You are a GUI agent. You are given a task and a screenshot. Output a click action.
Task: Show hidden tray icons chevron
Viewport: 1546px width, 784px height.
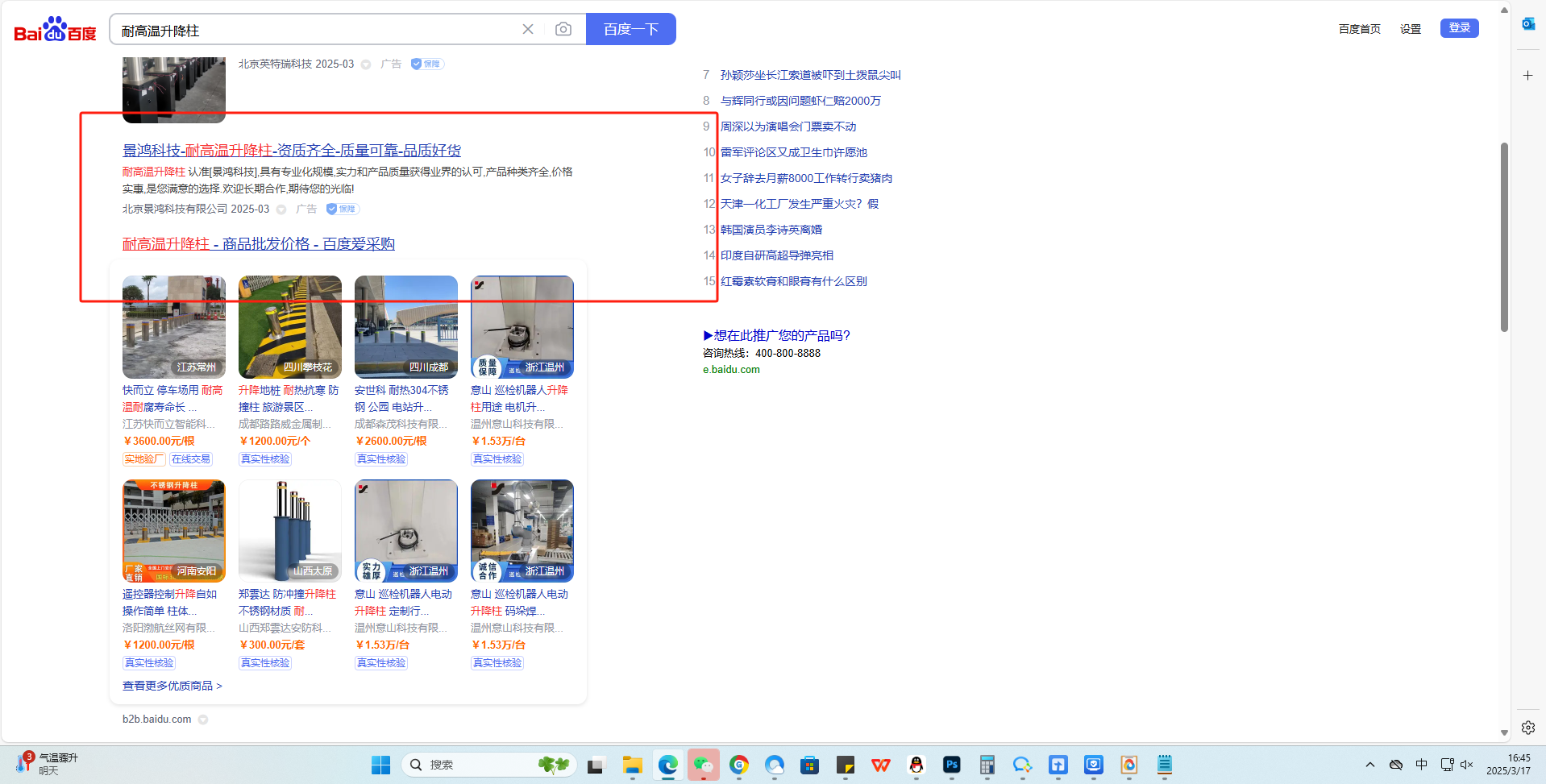point(1370,765)
